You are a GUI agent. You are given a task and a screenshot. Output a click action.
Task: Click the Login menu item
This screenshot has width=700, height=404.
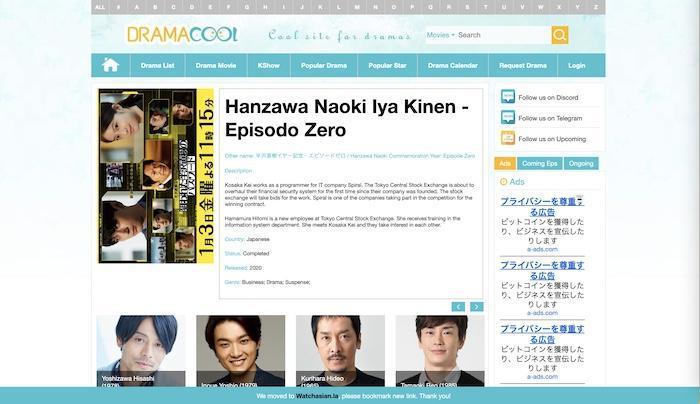pos(576,65)
